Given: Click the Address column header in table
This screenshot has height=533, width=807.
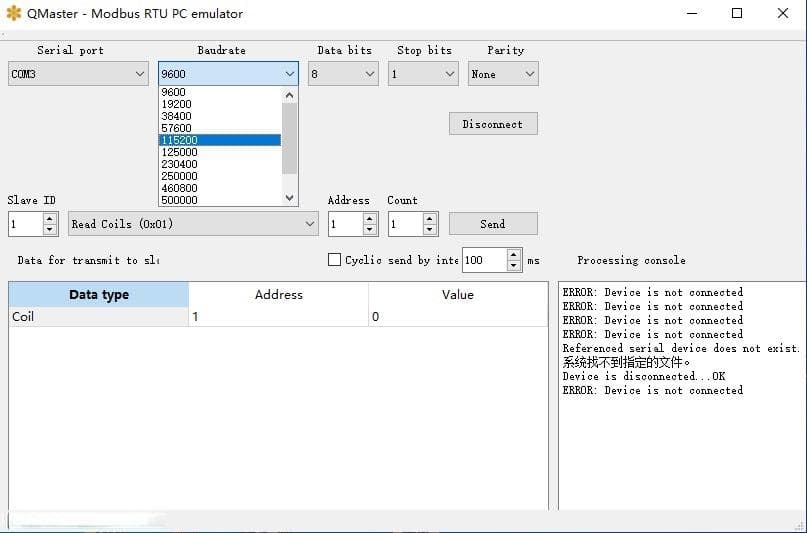Looking at the screenshot, I should (278, 294).
